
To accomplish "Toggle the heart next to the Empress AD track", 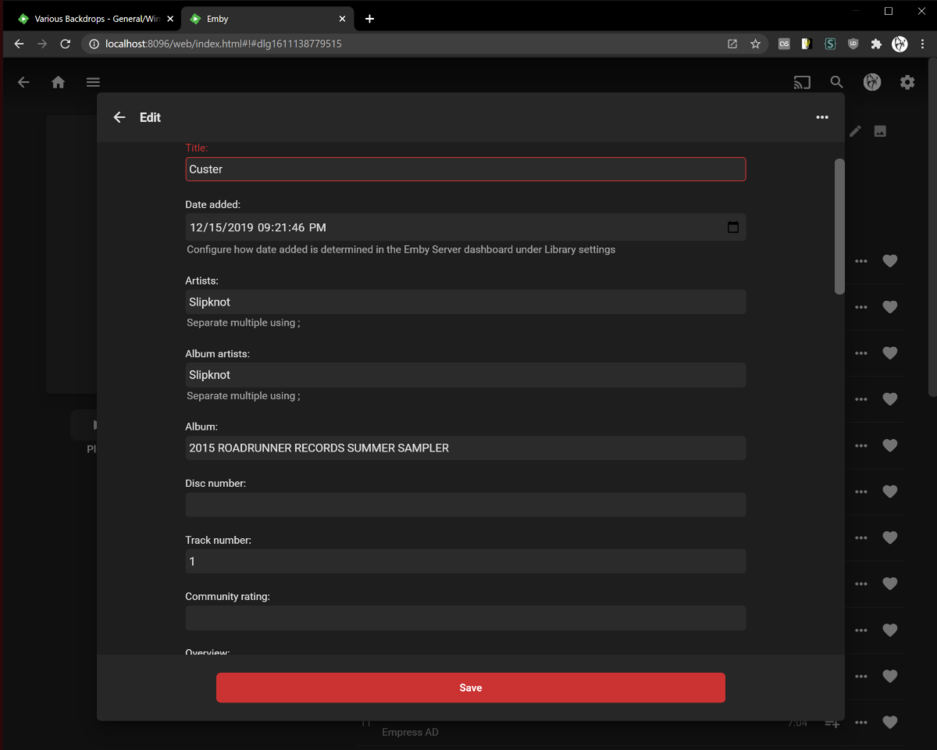I will pos(890,722).
